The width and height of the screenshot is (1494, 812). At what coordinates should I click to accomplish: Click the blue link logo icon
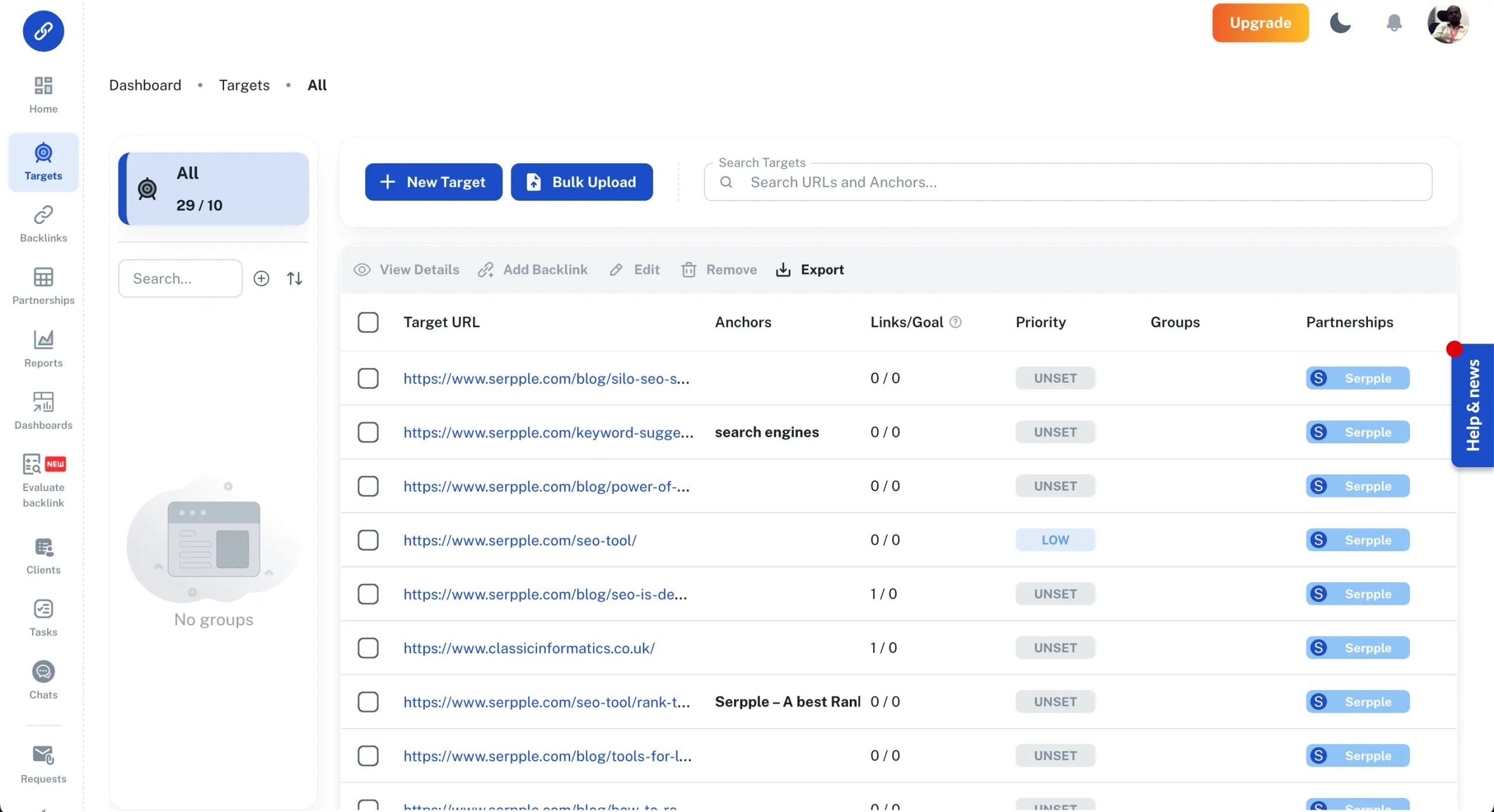pos(43,31)
